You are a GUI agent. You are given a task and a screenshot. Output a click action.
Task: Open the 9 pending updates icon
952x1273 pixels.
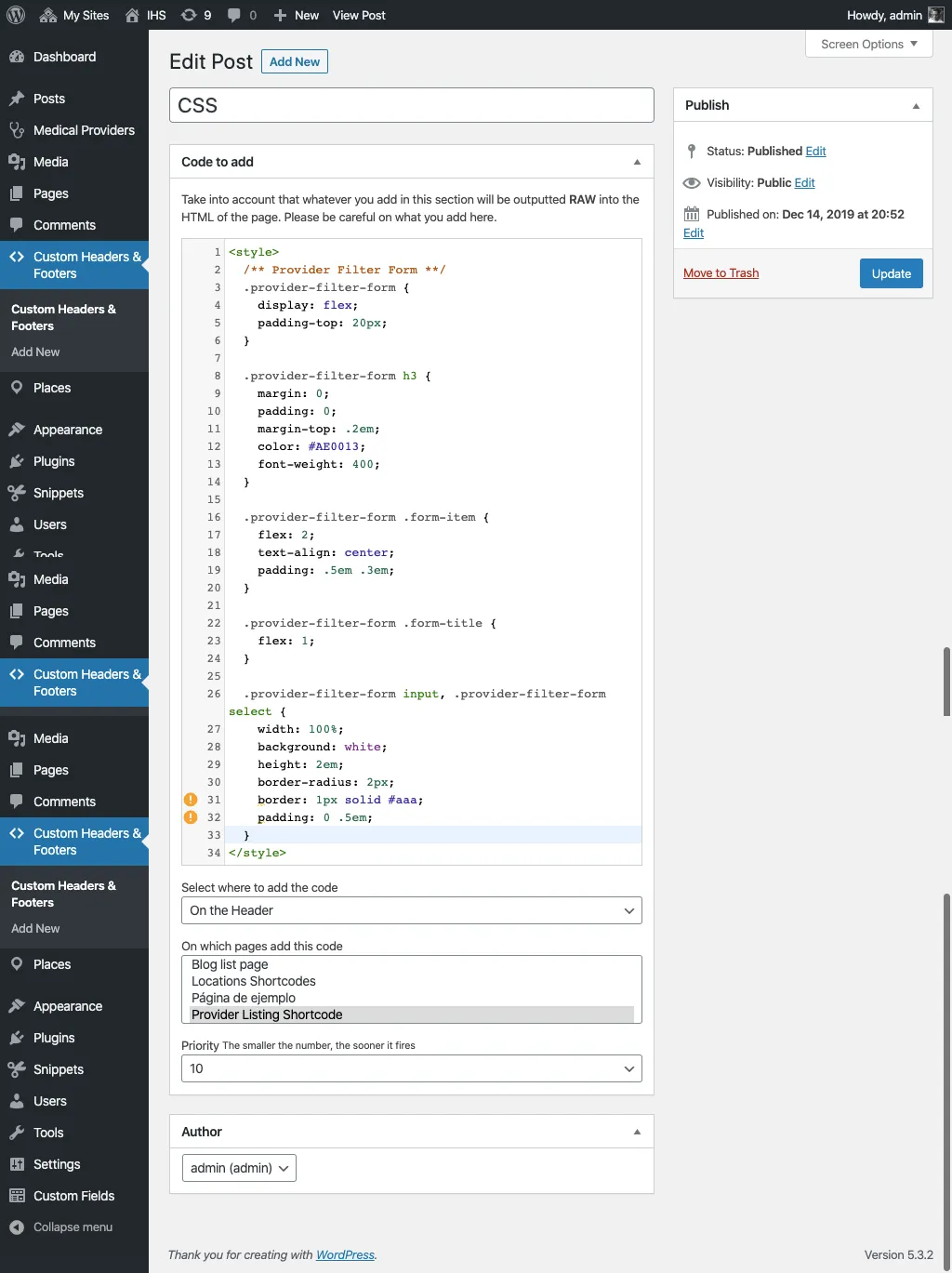click(189, 15)
